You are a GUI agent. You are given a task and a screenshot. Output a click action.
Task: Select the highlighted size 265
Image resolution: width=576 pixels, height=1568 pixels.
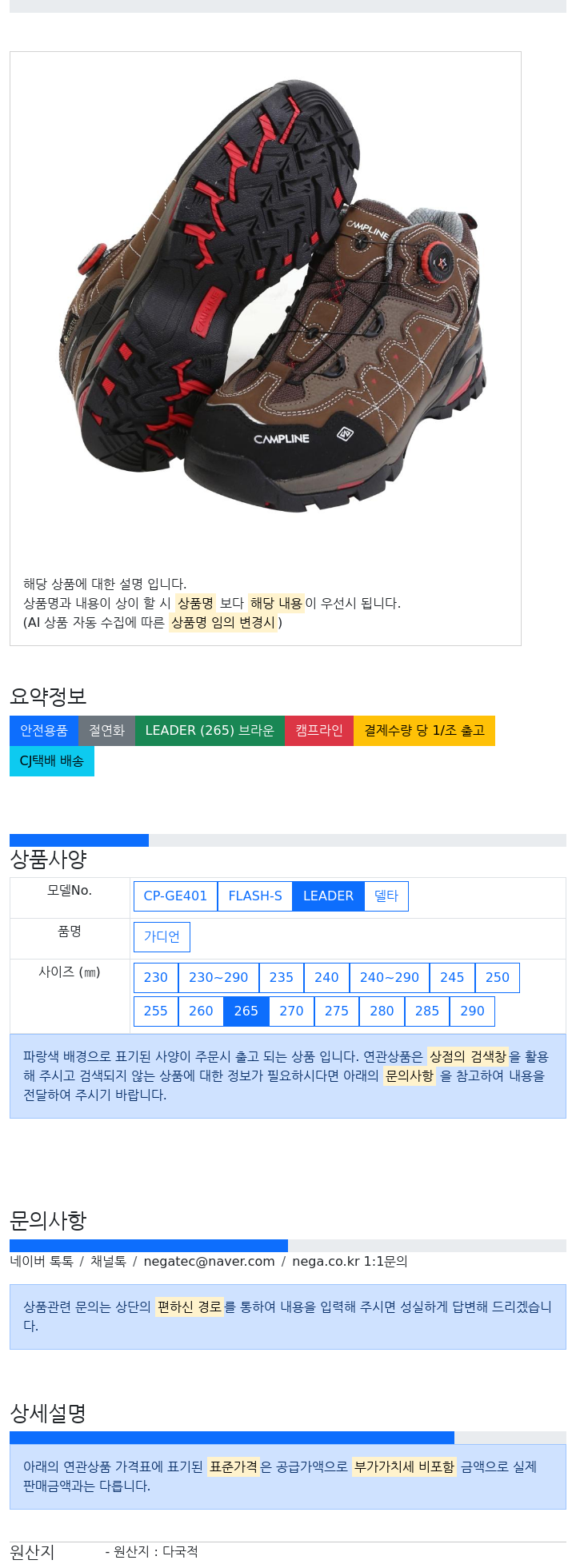pos(246,1011)
